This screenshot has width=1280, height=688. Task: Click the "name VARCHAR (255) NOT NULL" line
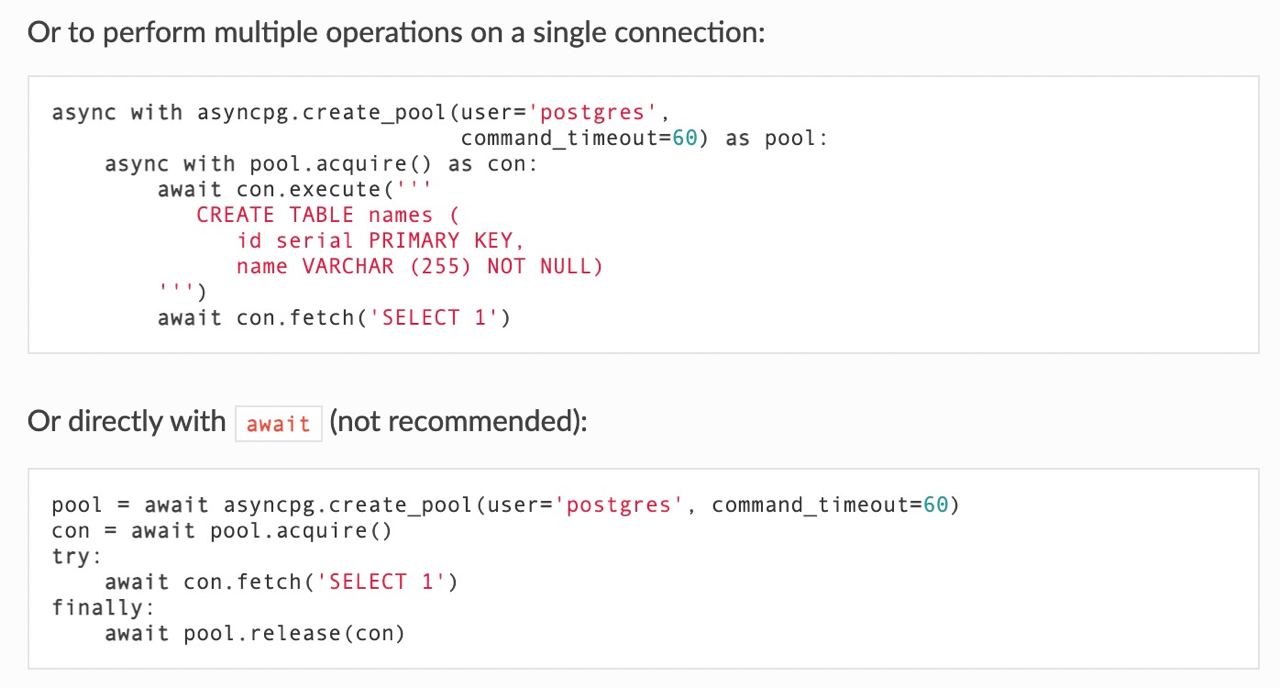tap(420, 267)
